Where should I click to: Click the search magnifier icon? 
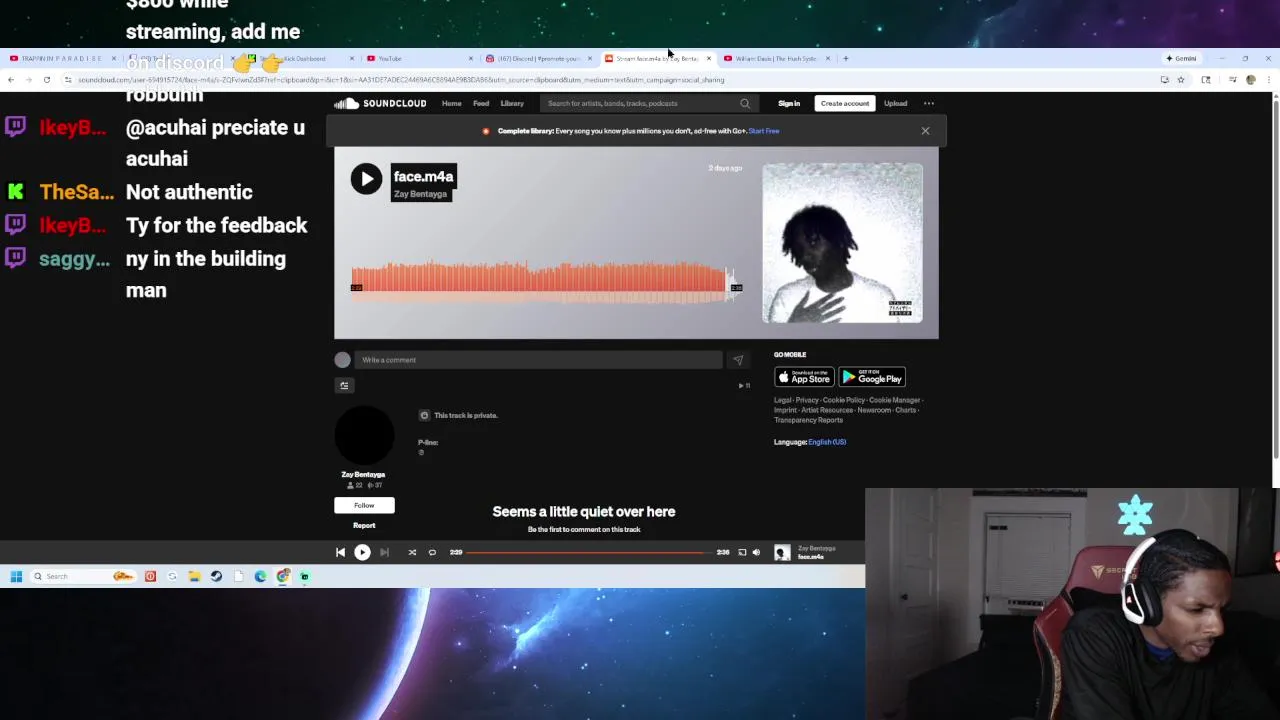745,103
